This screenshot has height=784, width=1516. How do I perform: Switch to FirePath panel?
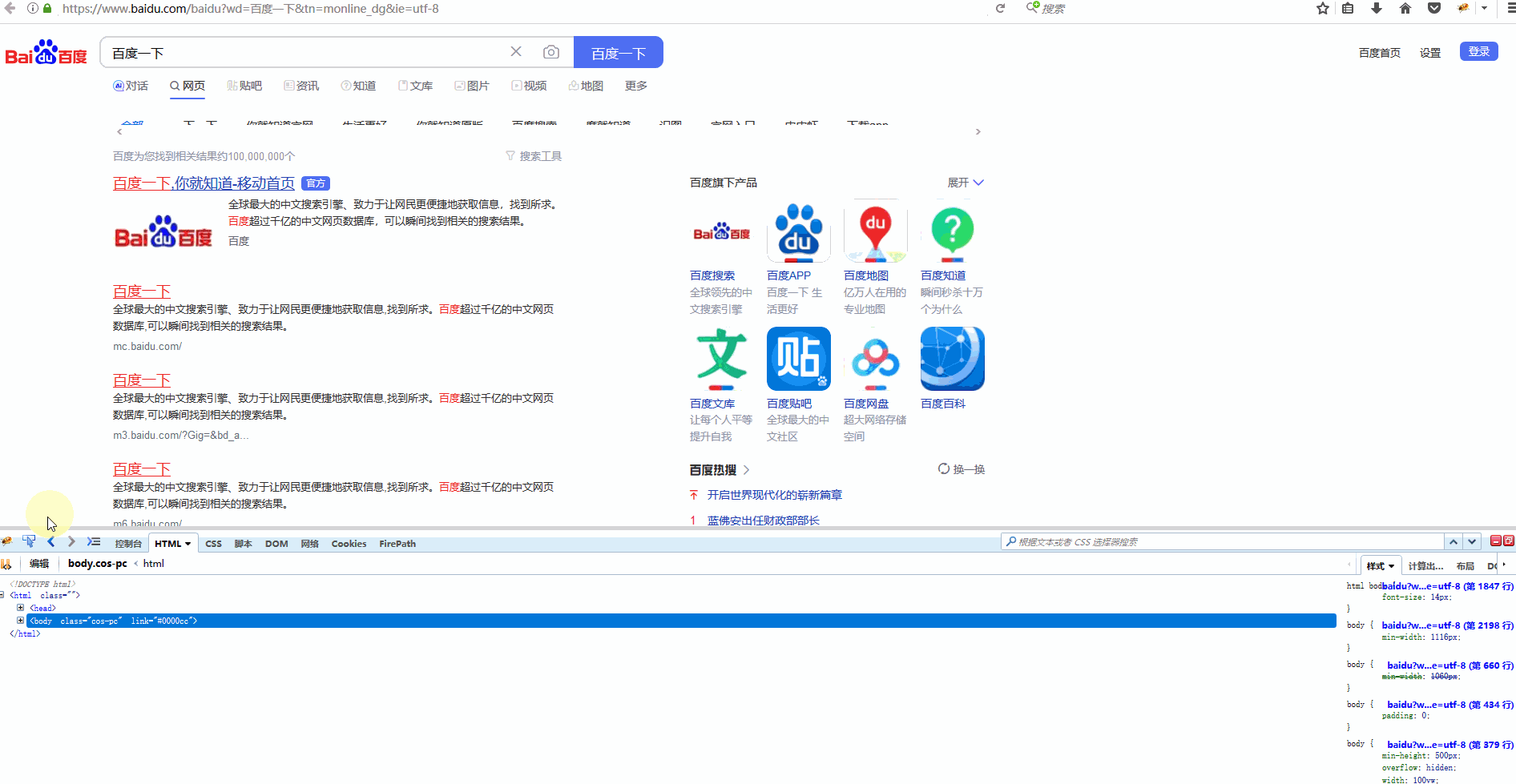397,544
